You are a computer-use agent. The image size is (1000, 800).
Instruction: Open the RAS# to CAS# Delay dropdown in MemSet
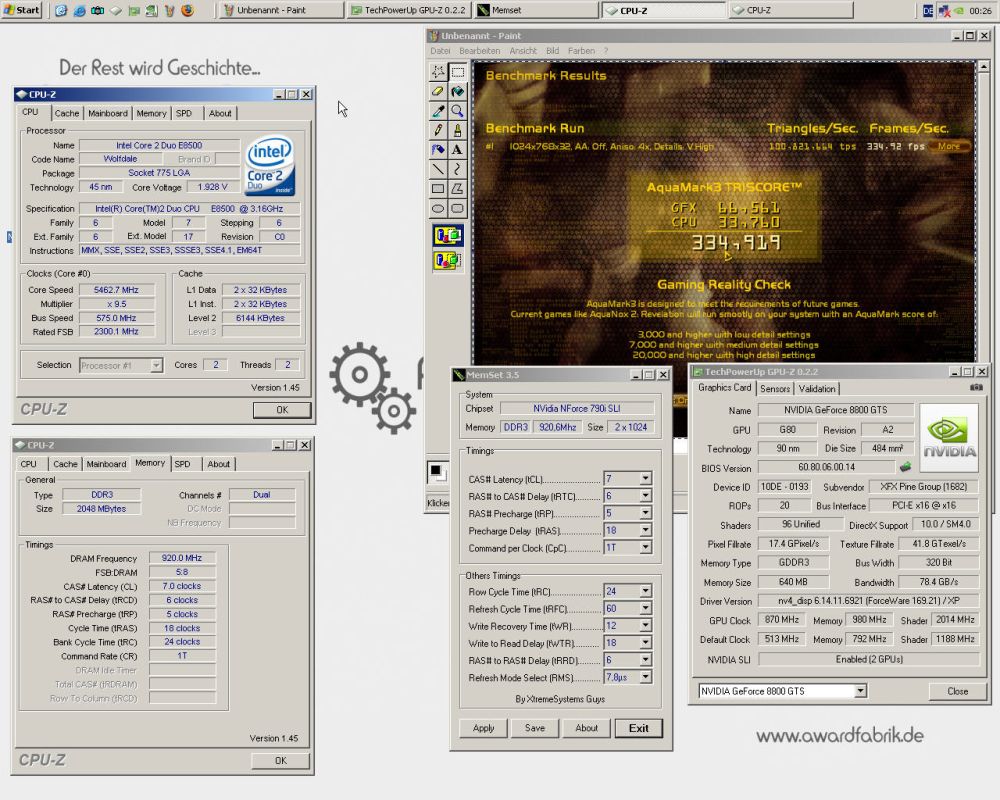coord(645,496)
